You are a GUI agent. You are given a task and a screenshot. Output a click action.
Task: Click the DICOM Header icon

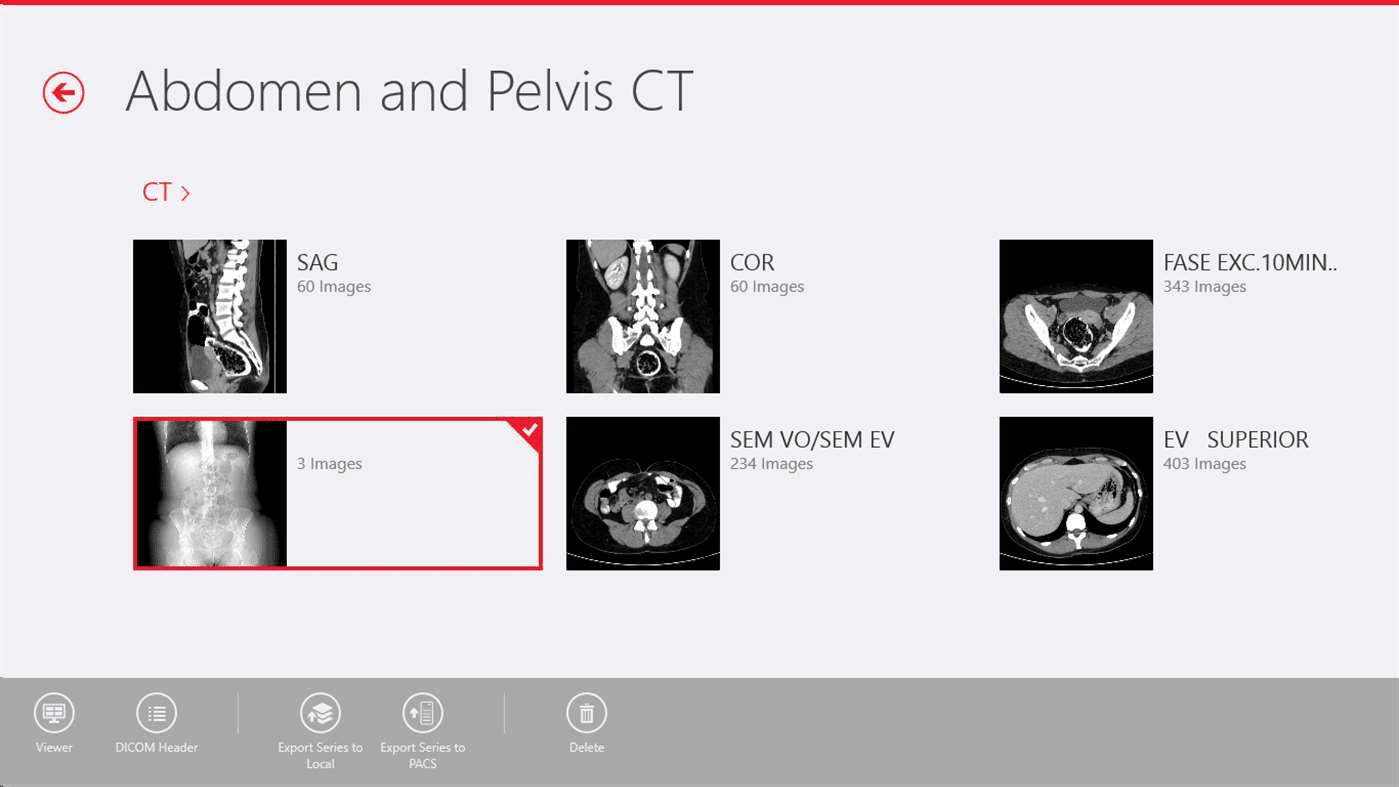coord(156,713)
